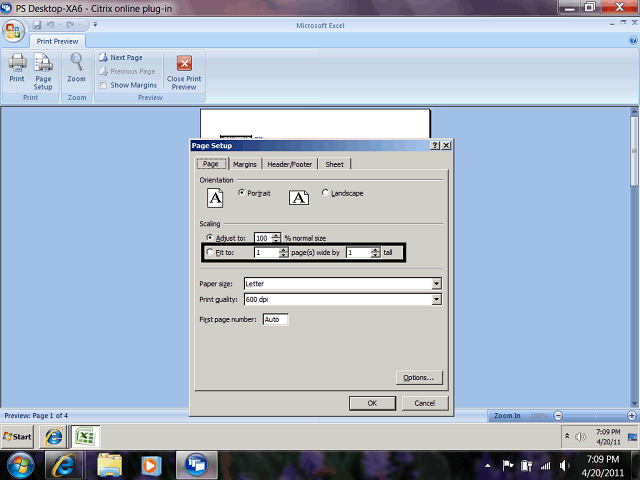Switch to the Sheet tab
Image resolution: width=640 pixels, height=480 pixels.
(x=335, y=164)
